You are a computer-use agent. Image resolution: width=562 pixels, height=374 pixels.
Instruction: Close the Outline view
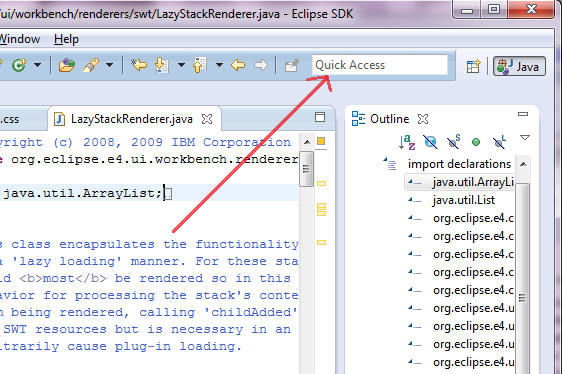point(423,119)
